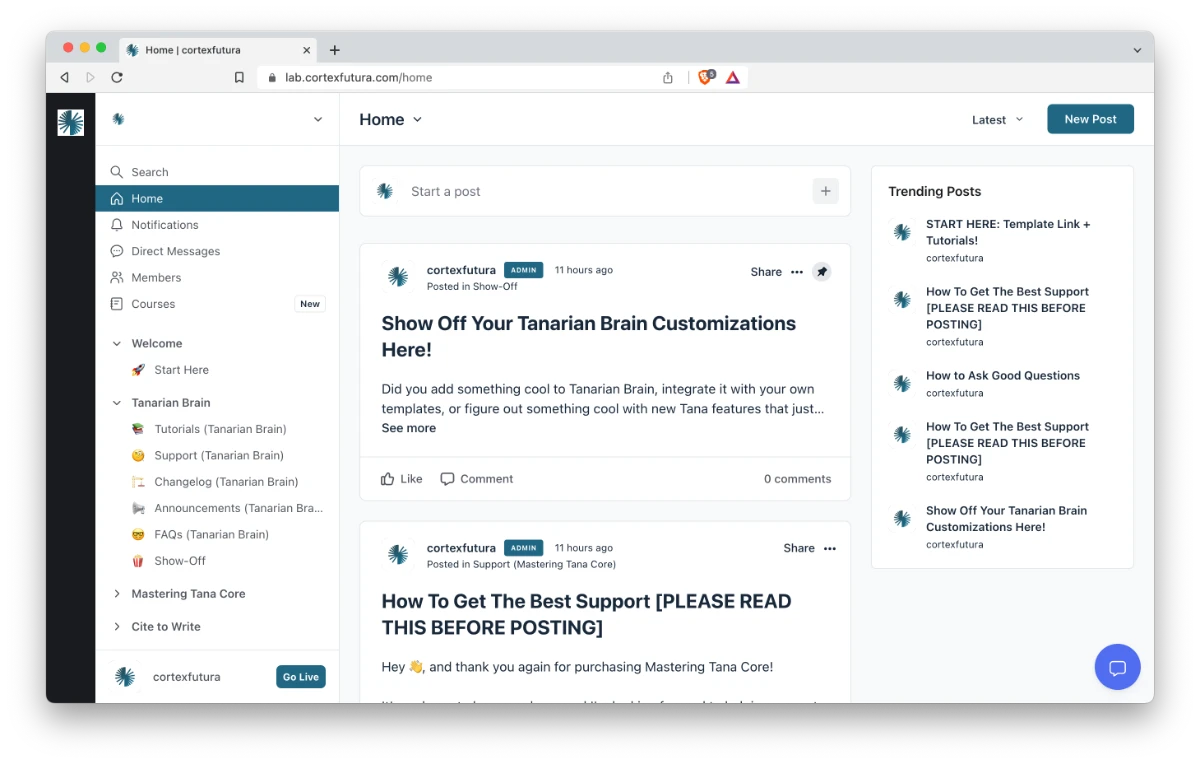Click the Direct Messages chat bubble icon
The width and height of the screenshot is (1200, 764).
pos(117,251)
